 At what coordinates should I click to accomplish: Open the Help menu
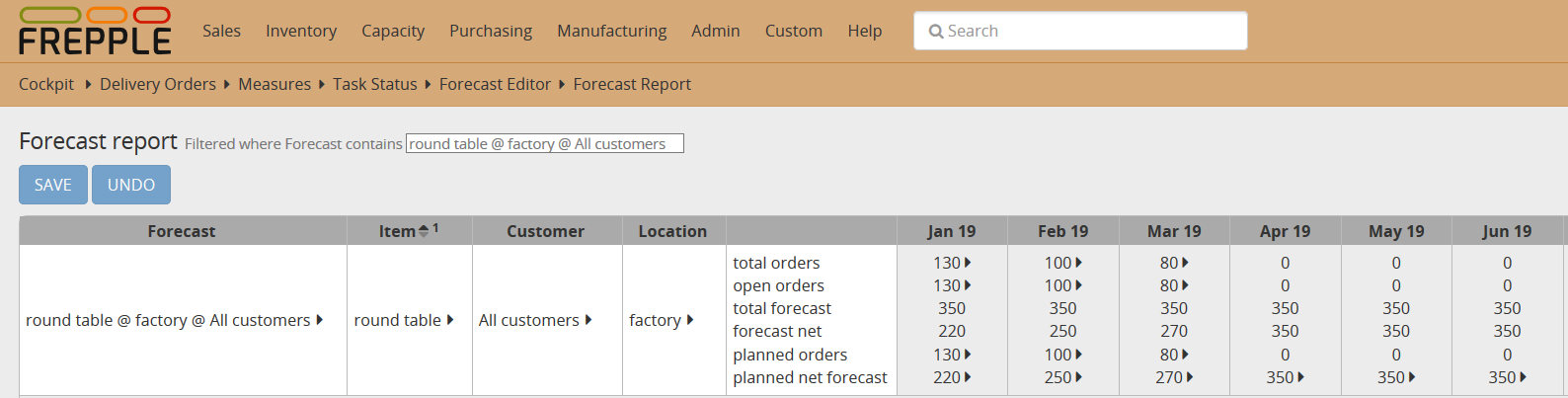(x=865, y=31)
